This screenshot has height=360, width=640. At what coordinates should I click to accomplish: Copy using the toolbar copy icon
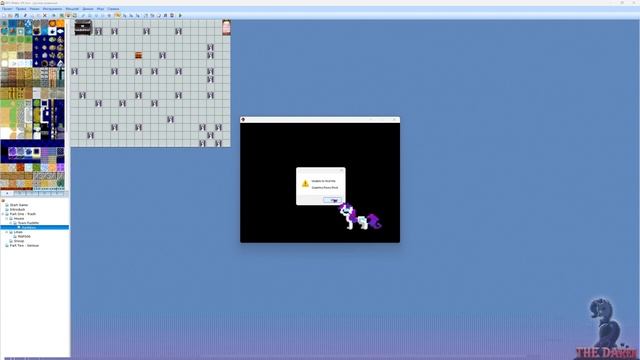tap(32, 16)
